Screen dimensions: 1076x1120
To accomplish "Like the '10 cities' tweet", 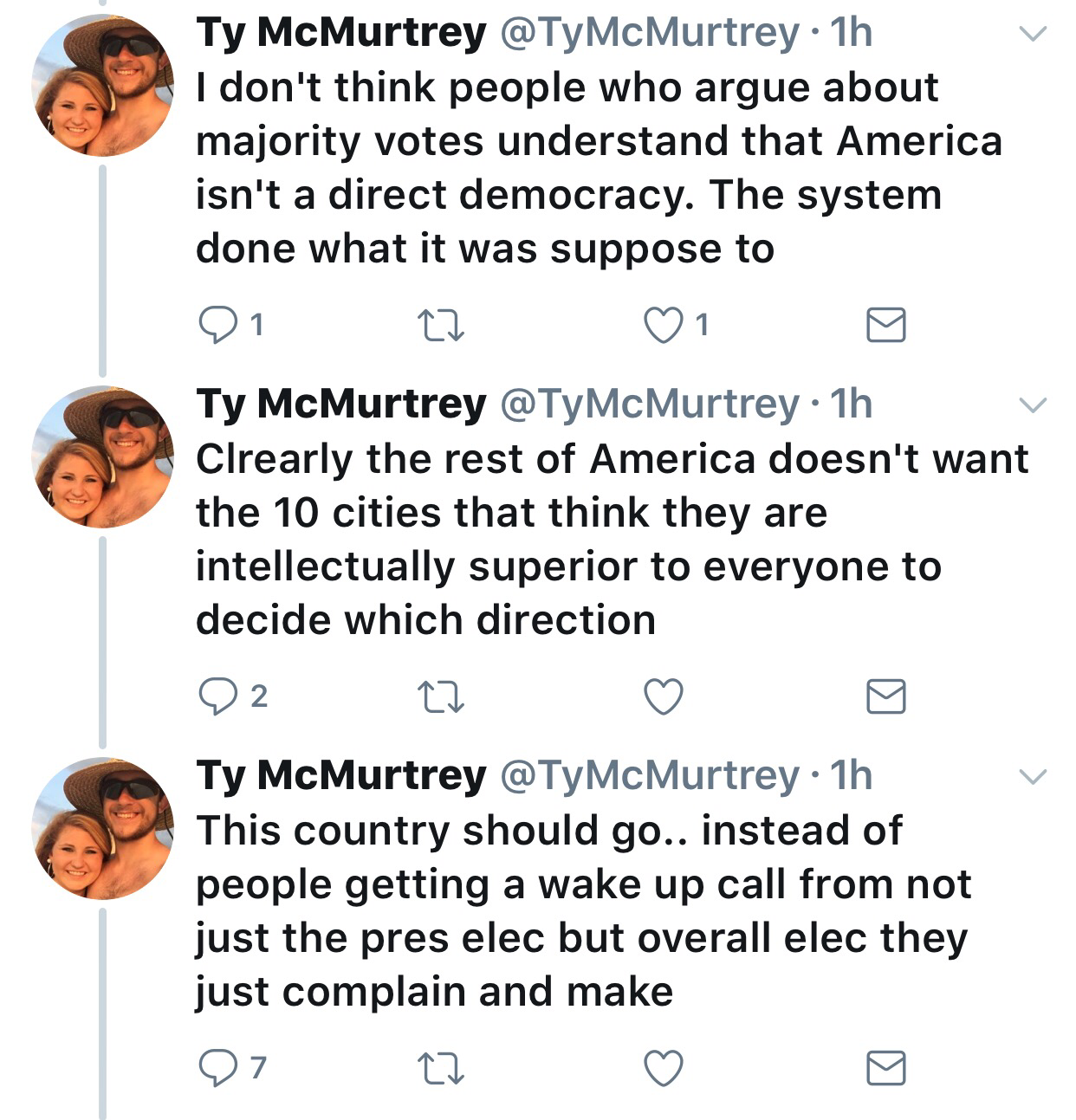I will 664,696.
